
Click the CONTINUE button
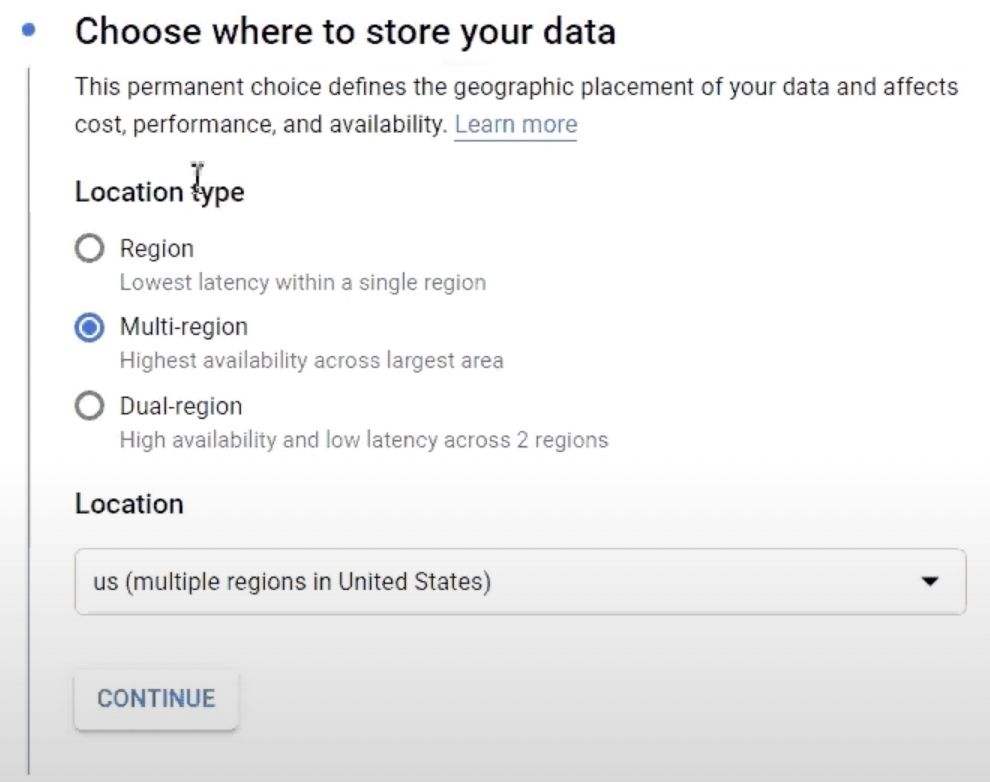tap(156, 699)
